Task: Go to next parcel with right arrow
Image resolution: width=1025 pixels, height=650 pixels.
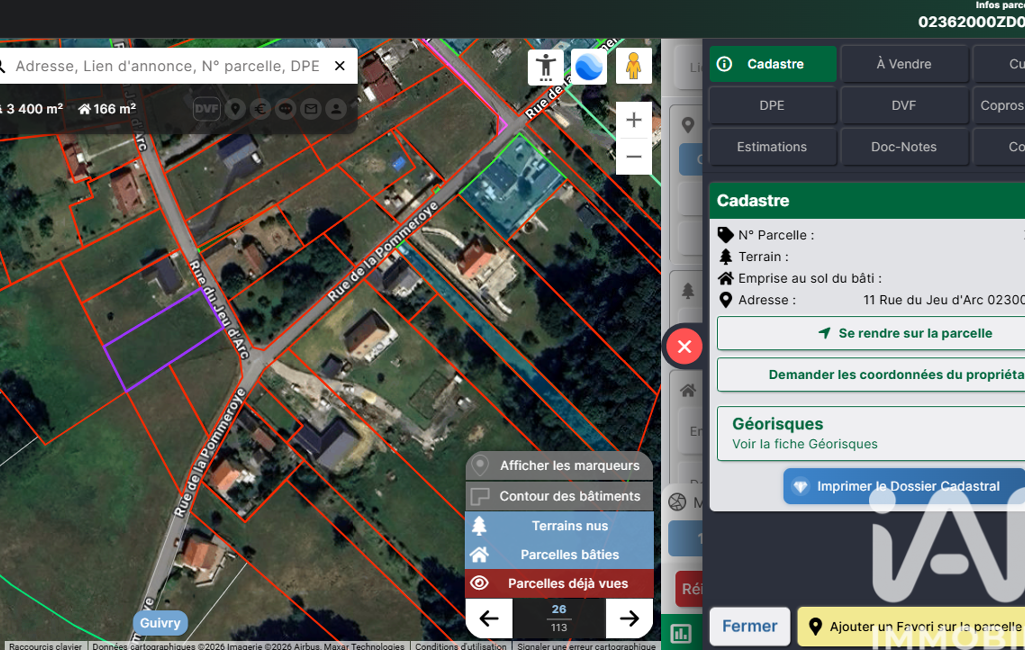Action: point(629,619)
